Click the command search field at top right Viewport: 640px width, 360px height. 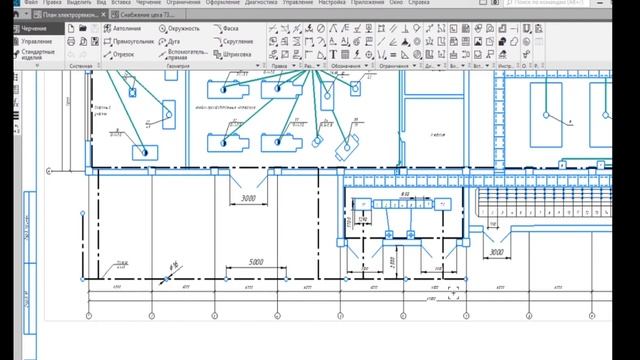(x=546, y=2)
